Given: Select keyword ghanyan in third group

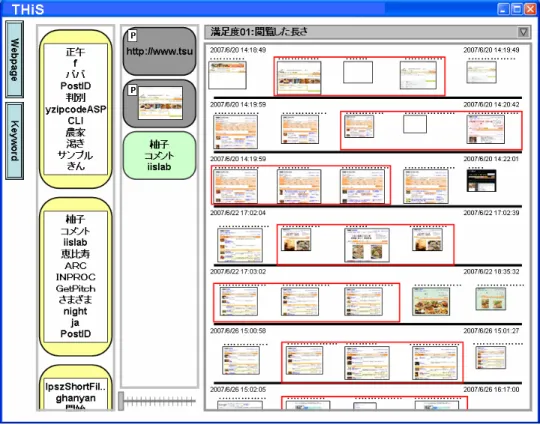Looking at the screenshot, I should coord(75,398).
